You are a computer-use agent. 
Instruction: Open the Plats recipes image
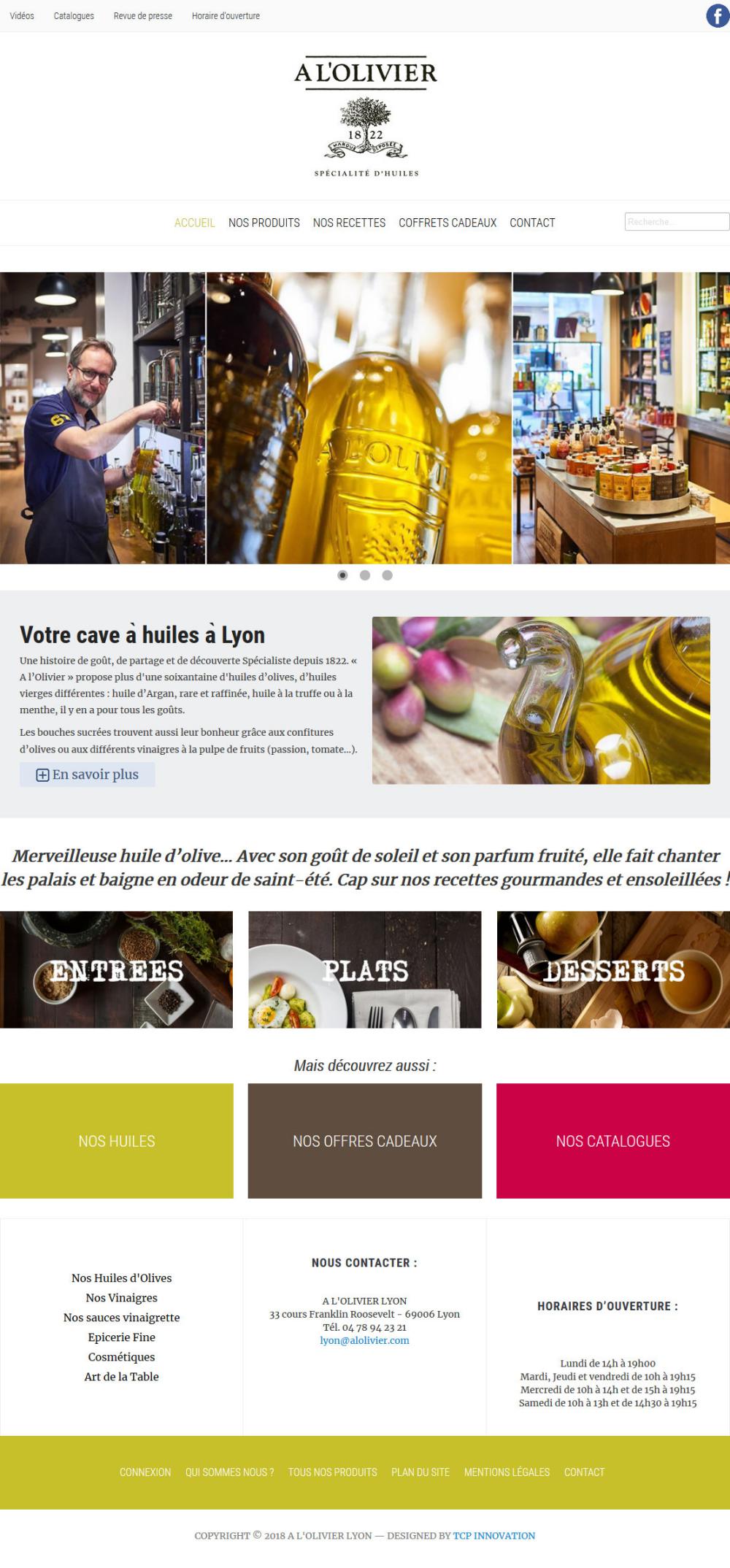tap(365, 970)
